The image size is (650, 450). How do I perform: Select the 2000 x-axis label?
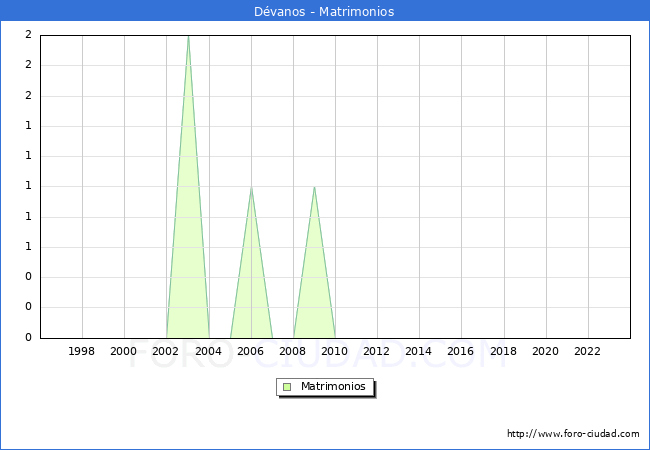pyautogui.click(x=123, y=351)
